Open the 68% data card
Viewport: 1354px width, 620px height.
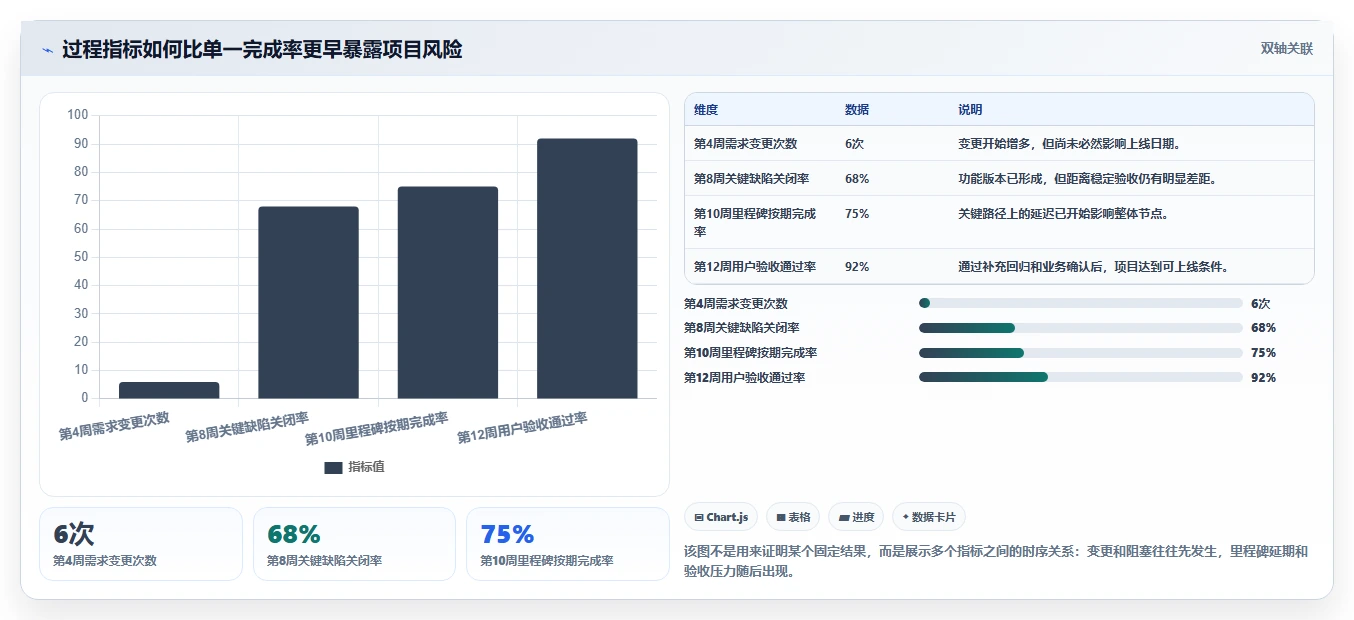point(354,544)
